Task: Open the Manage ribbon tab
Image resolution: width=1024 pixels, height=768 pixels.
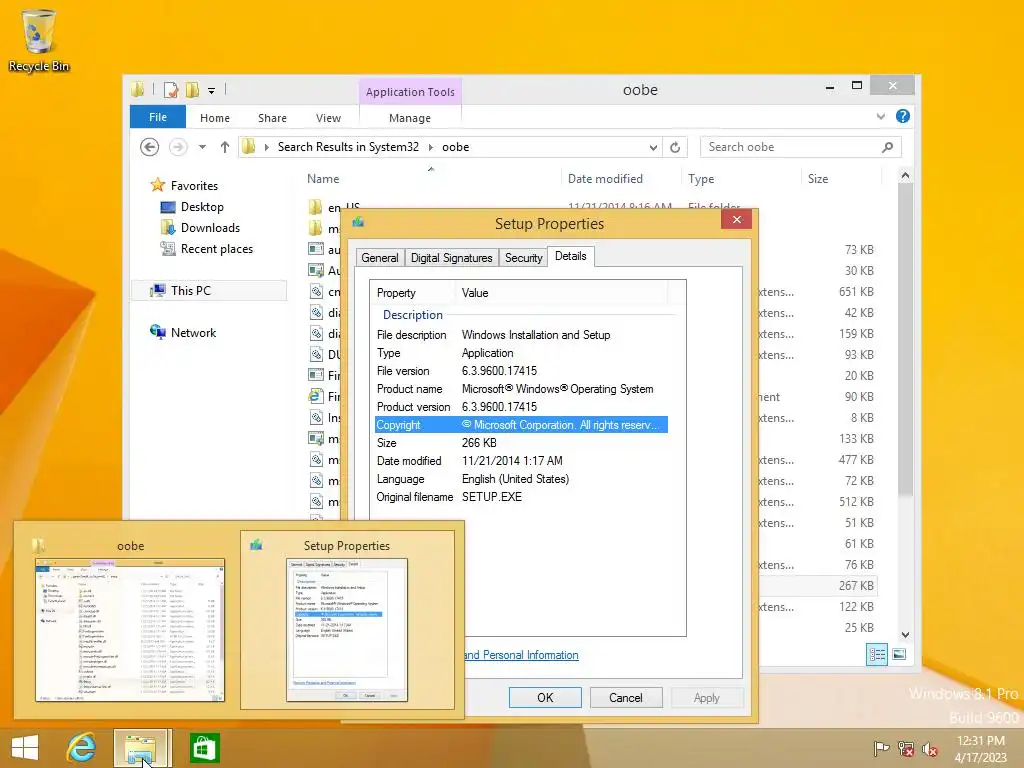Action: click(x=409, y=118)
